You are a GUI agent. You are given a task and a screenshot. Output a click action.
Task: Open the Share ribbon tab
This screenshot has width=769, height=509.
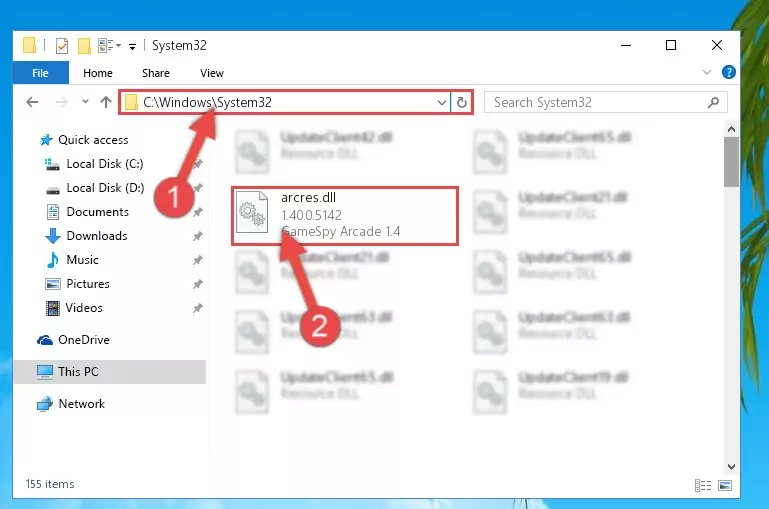click(155, 73)
